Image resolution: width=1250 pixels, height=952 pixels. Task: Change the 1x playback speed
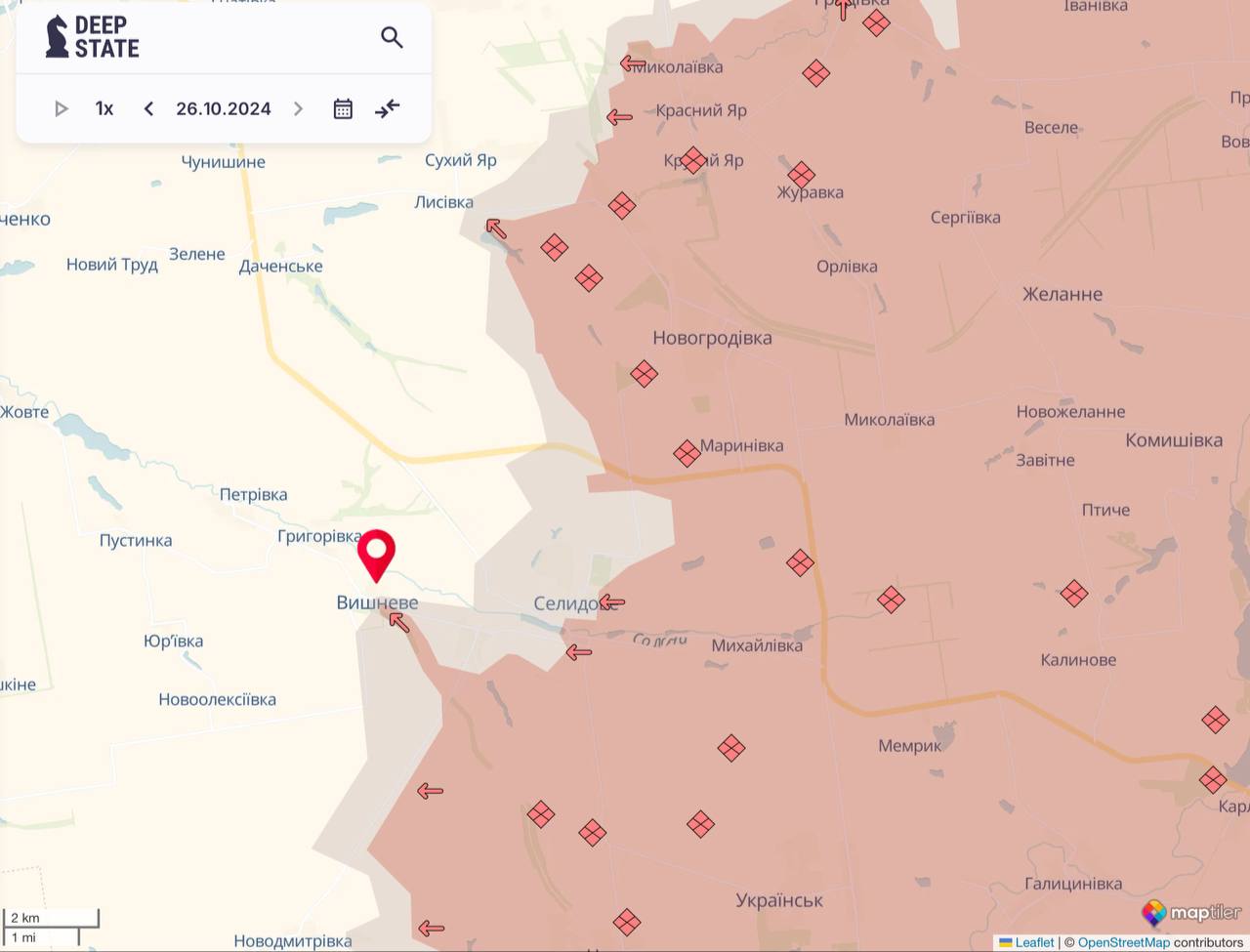click(104, 108)
